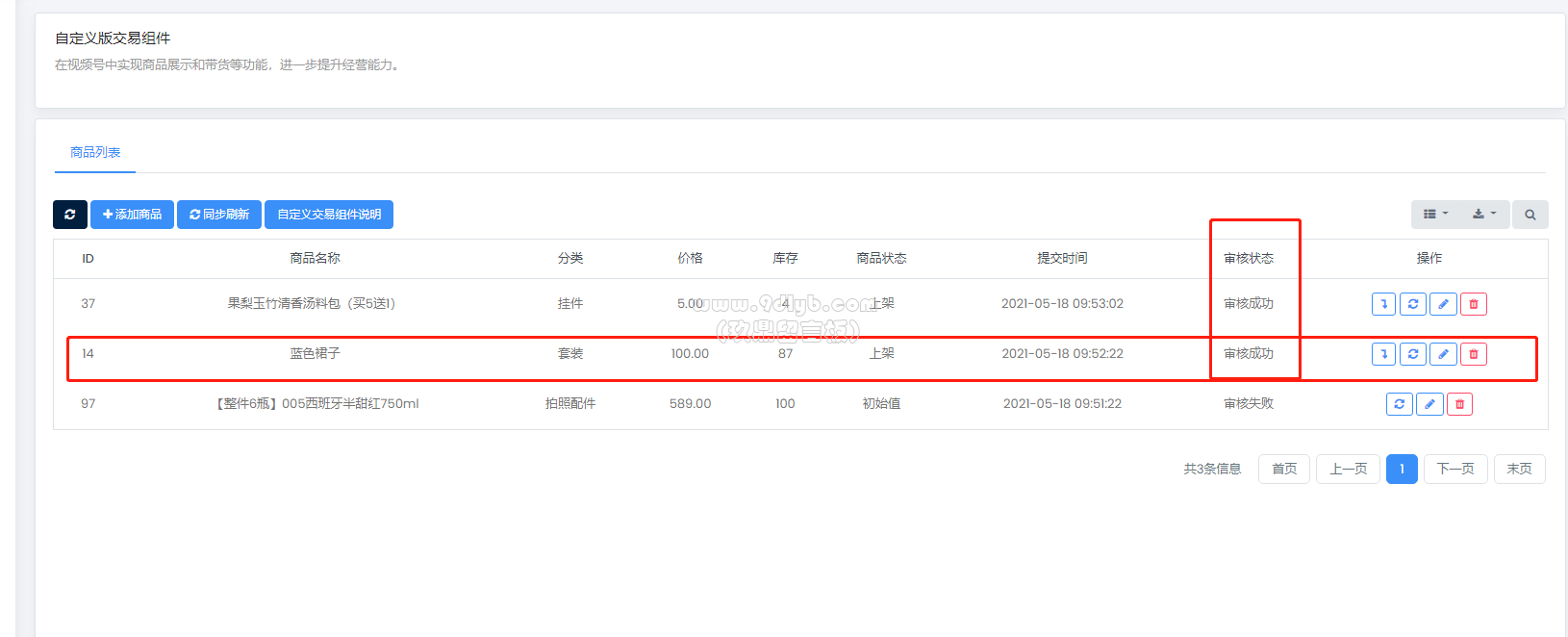This screenshot has width=1568, height=637.
Task: Click 审核成功 in product 37 row
Action: tap(1249, 303)
